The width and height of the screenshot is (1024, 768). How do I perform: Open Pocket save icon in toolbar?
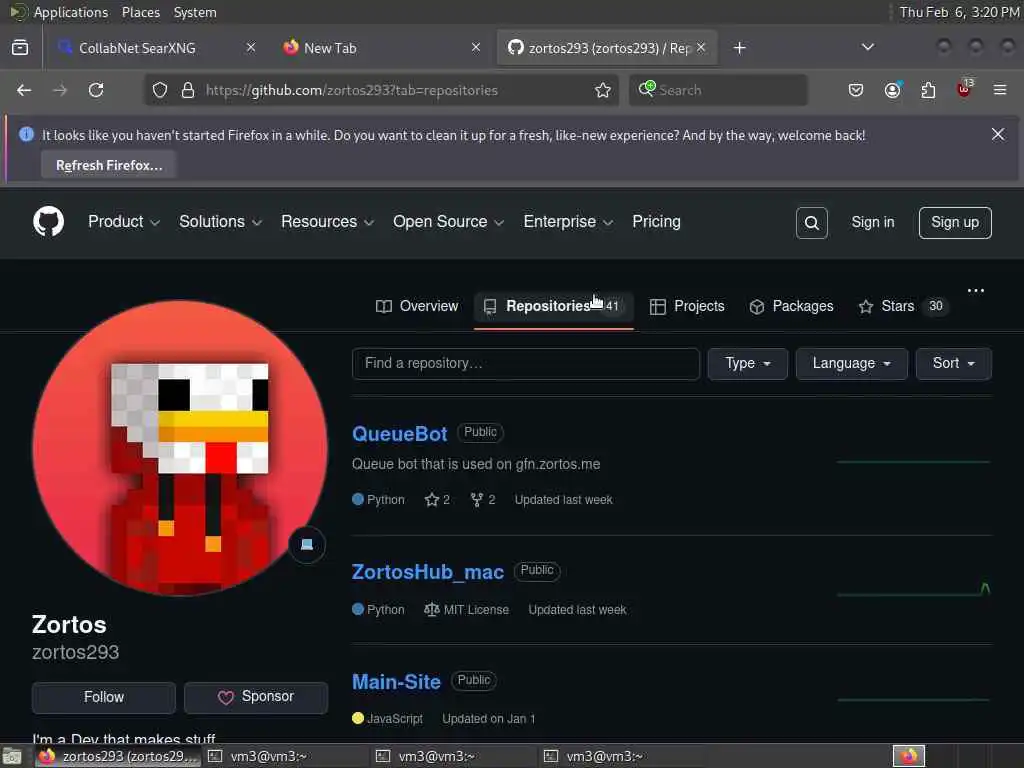click(x=856, y=90)
